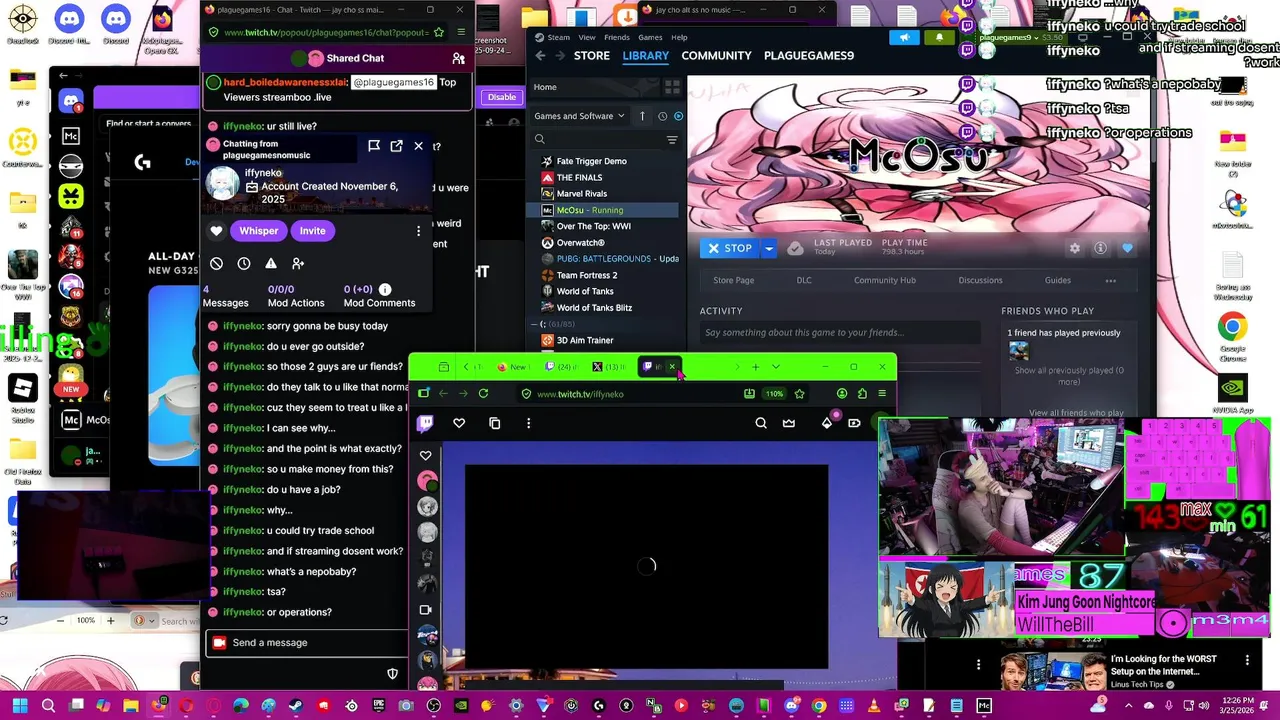
Task: Toggle the recent-activity clock sort icon in Steam
Action: [x=662, y=116]
